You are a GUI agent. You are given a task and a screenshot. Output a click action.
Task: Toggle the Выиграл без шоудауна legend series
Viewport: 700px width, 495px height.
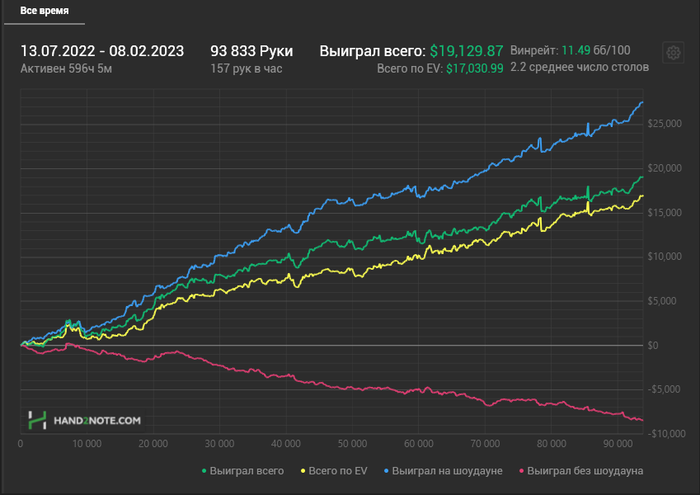(x=581, y=471)
